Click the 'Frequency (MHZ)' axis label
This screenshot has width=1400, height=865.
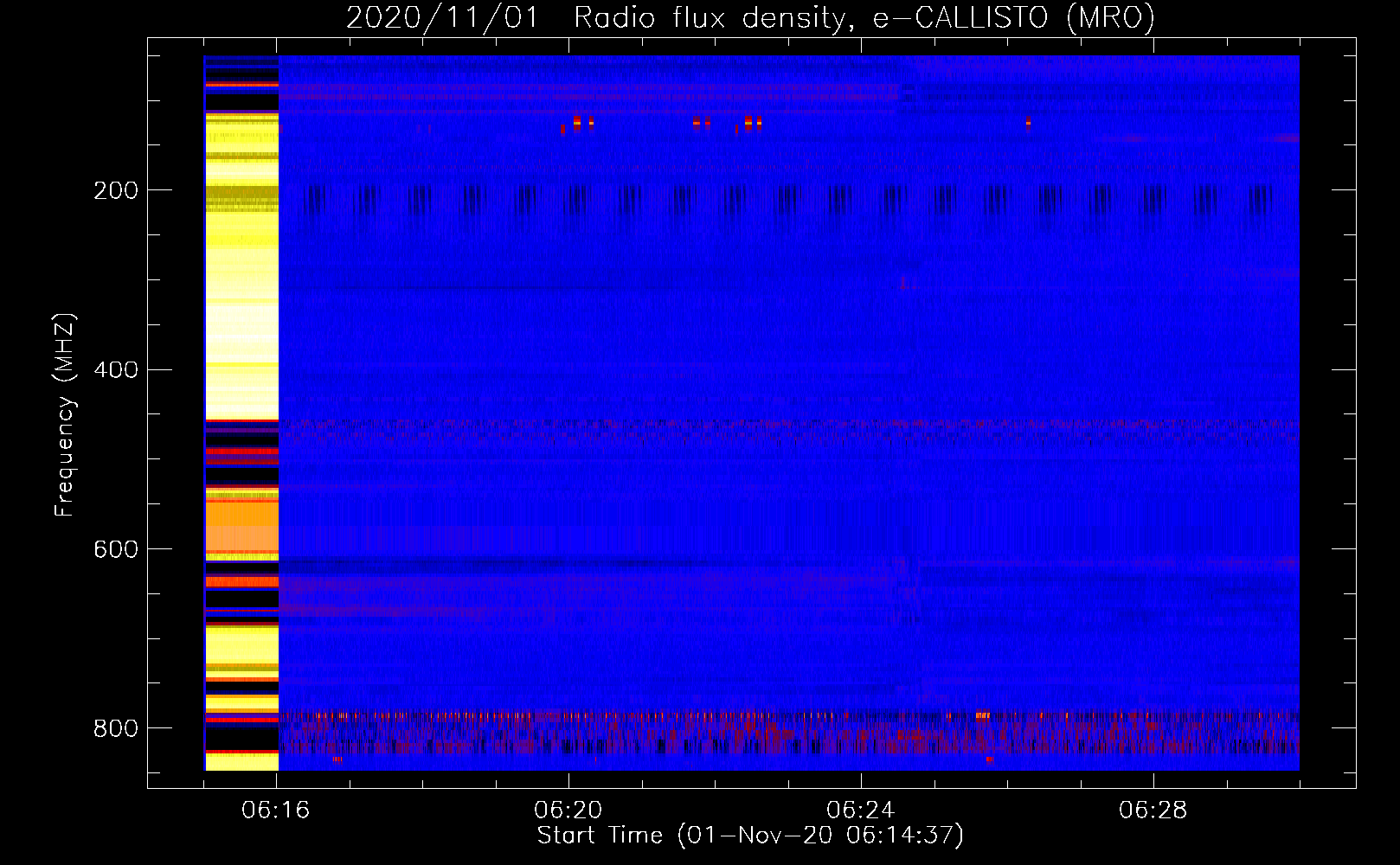click(x=65, y=415)
